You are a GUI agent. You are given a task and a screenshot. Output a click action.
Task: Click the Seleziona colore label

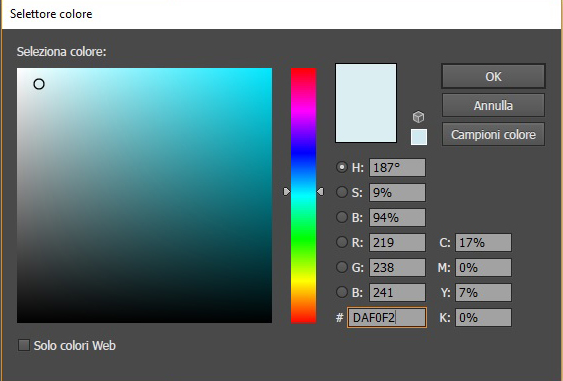point(61,51)
